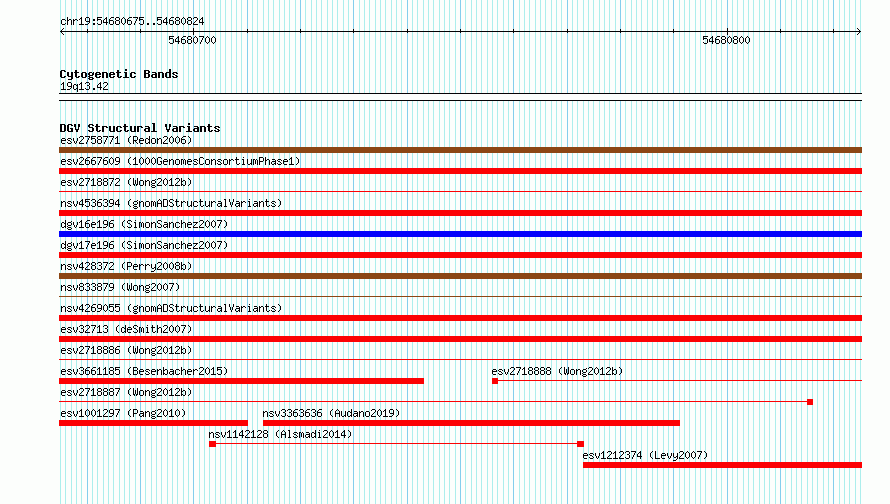Click the start marker of esv2718888
Screen dimensions: 890x504
tap(495, 381)
